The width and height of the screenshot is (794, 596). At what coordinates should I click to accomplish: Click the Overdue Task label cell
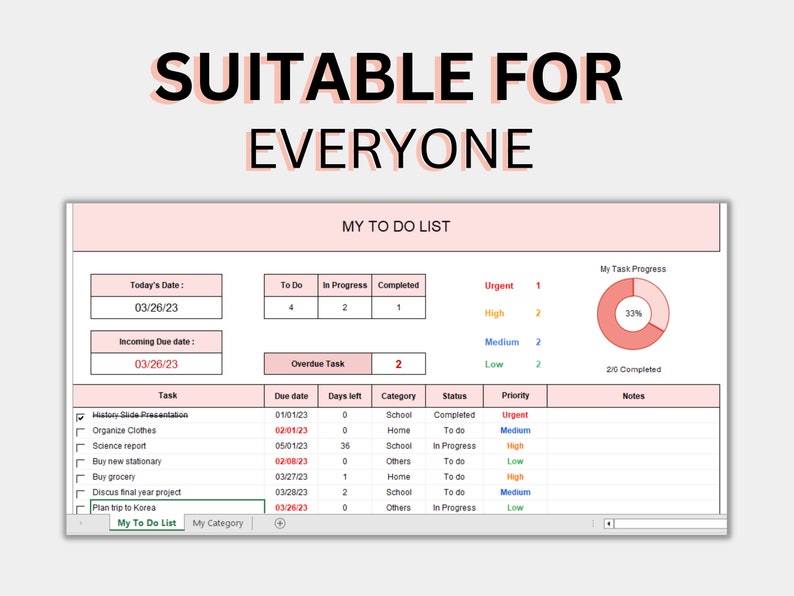(x=318, y=364)
